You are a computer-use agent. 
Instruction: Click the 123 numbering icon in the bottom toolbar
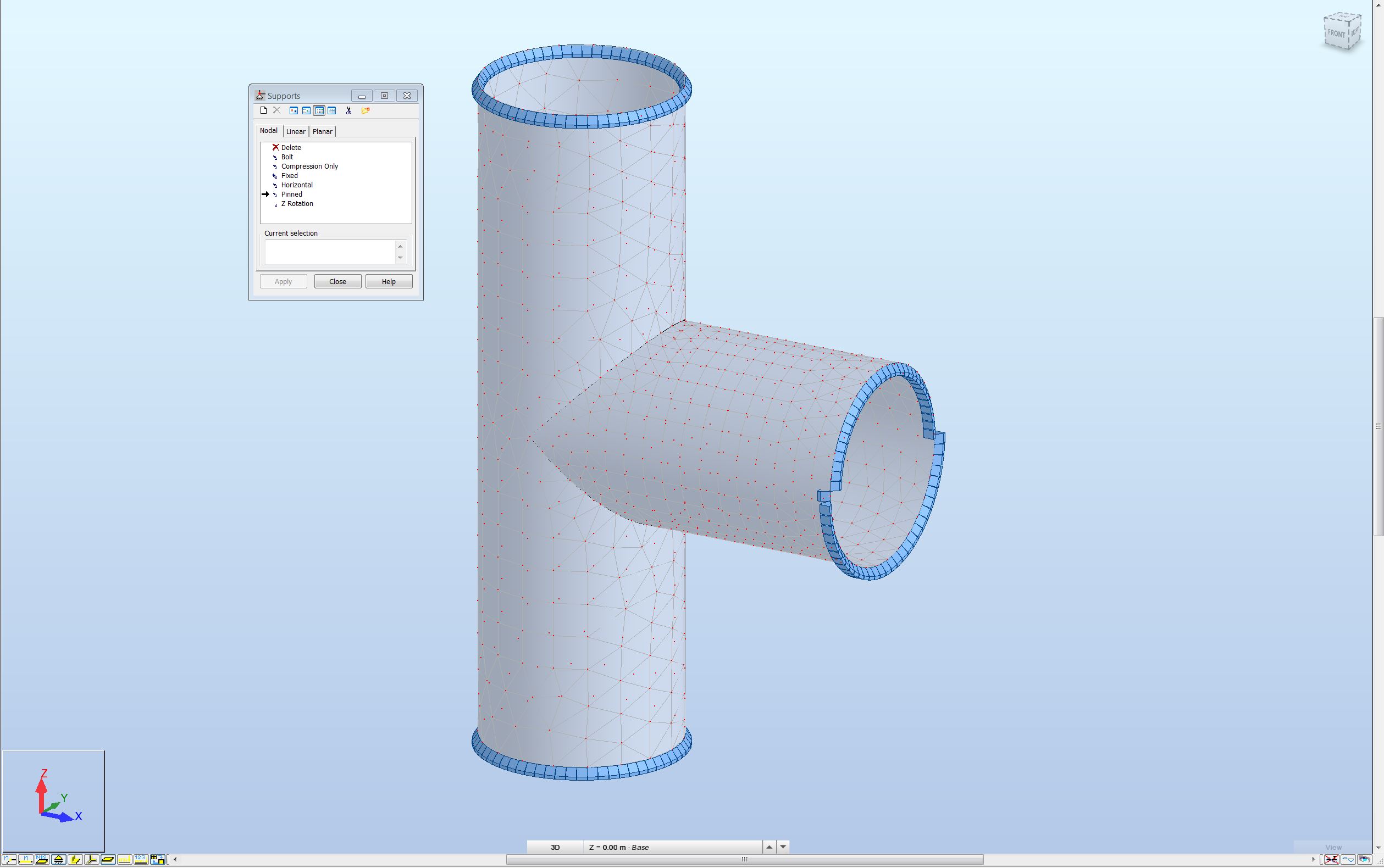click(x=141, y=860)
